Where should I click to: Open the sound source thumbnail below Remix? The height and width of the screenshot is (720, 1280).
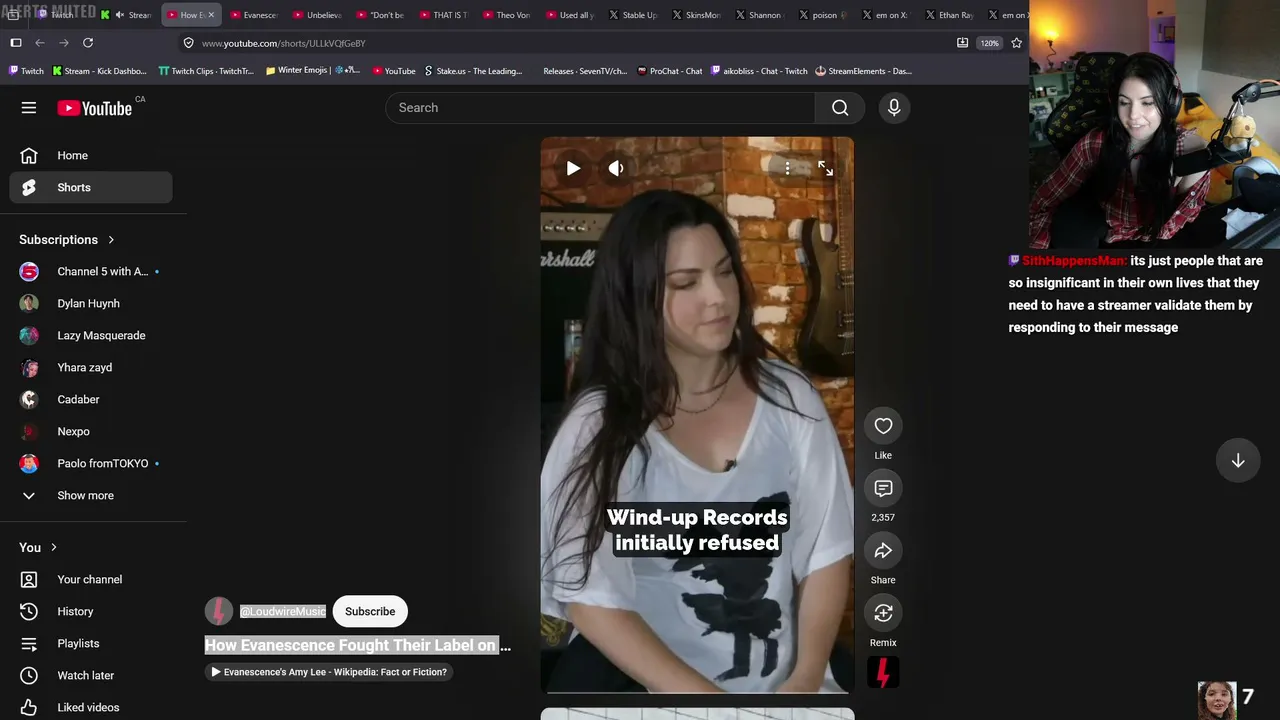coord(883,672)
